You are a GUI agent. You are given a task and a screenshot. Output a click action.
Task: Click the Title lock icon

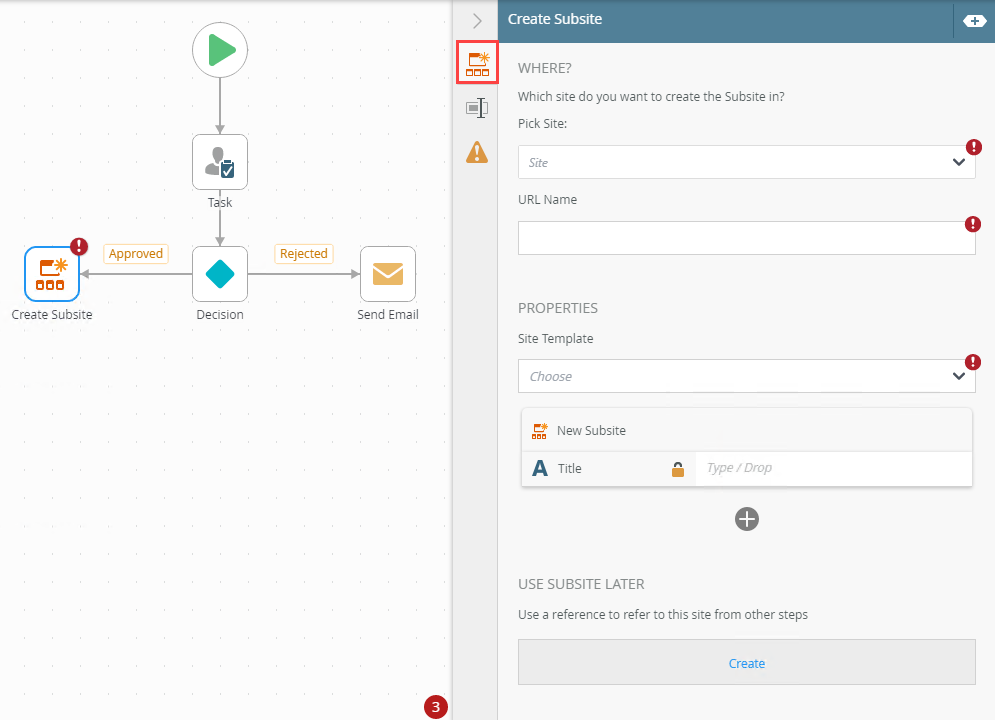(x=678, y=468)
